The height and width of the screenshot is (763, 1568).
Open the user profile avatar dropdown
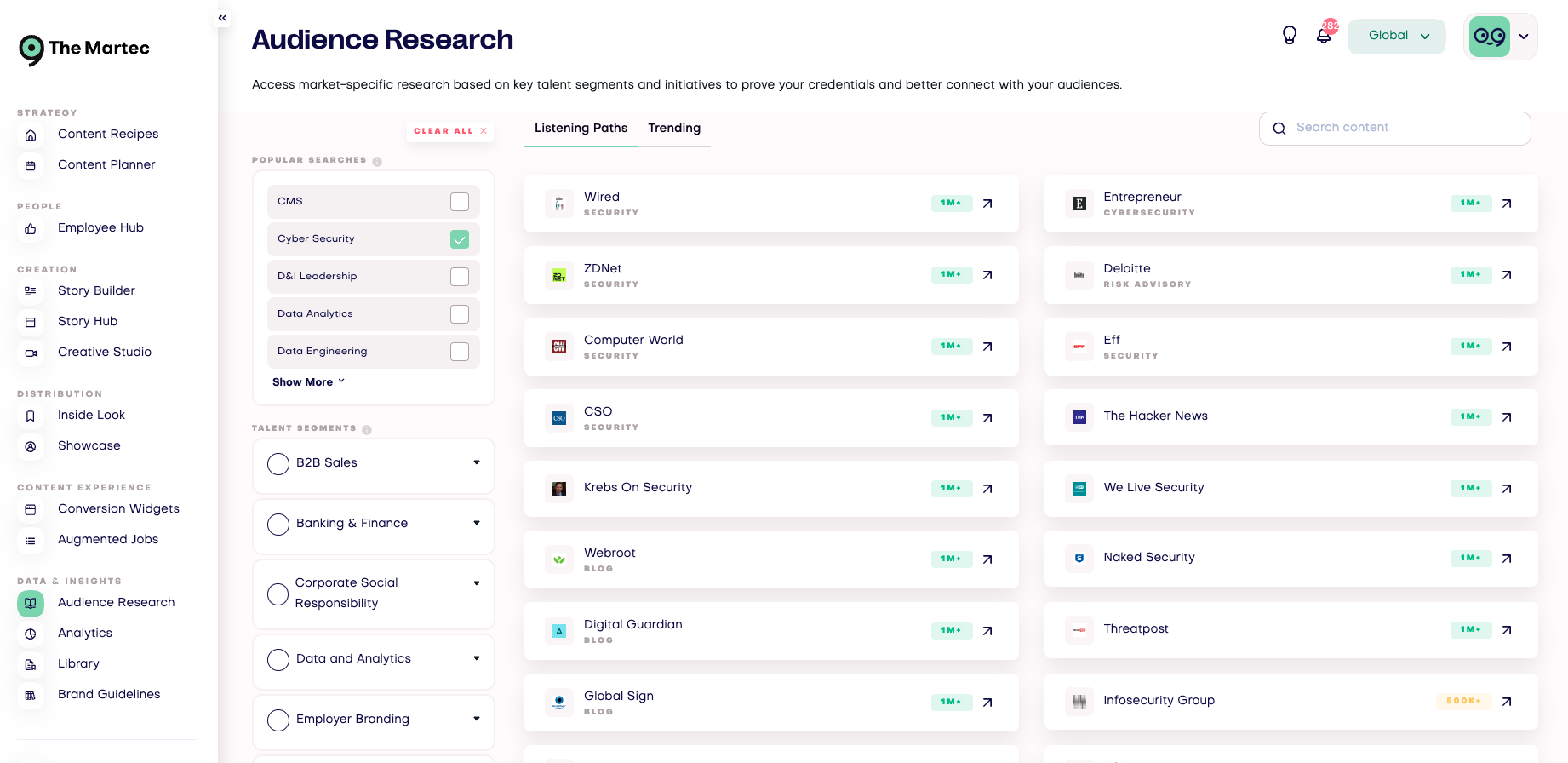1500,37
